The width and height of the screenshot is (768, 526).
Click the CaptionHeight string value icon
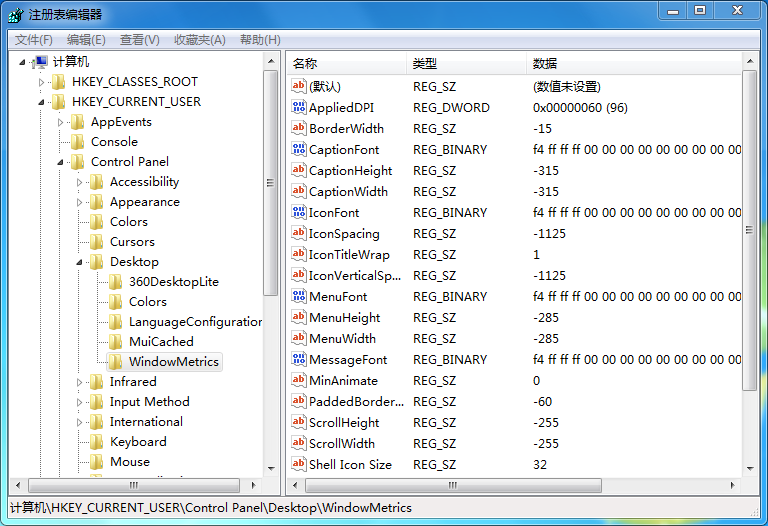coord(298,170)
